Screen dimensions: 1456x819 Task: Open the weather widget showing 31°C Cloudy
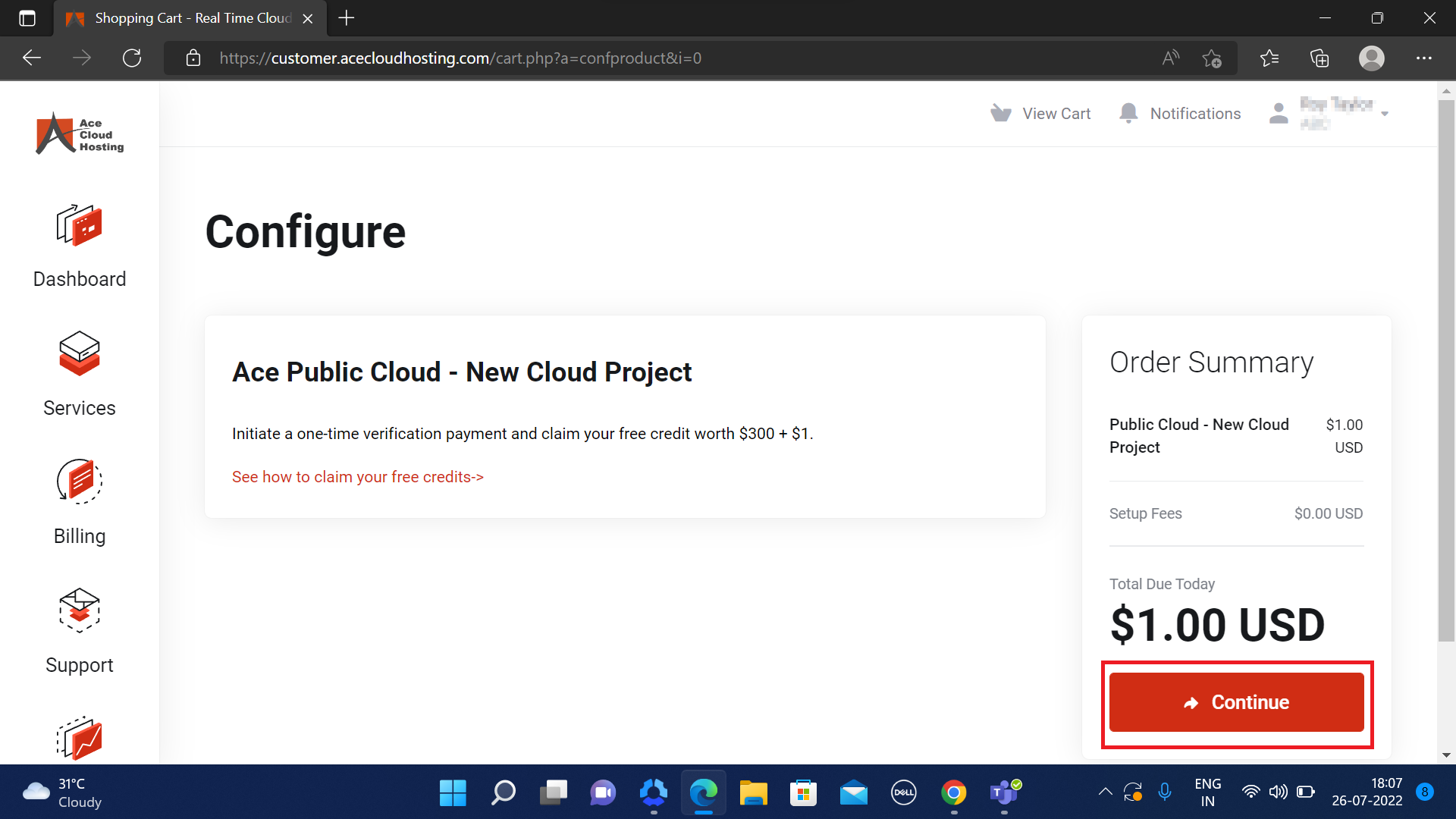[x=62, y=792]
